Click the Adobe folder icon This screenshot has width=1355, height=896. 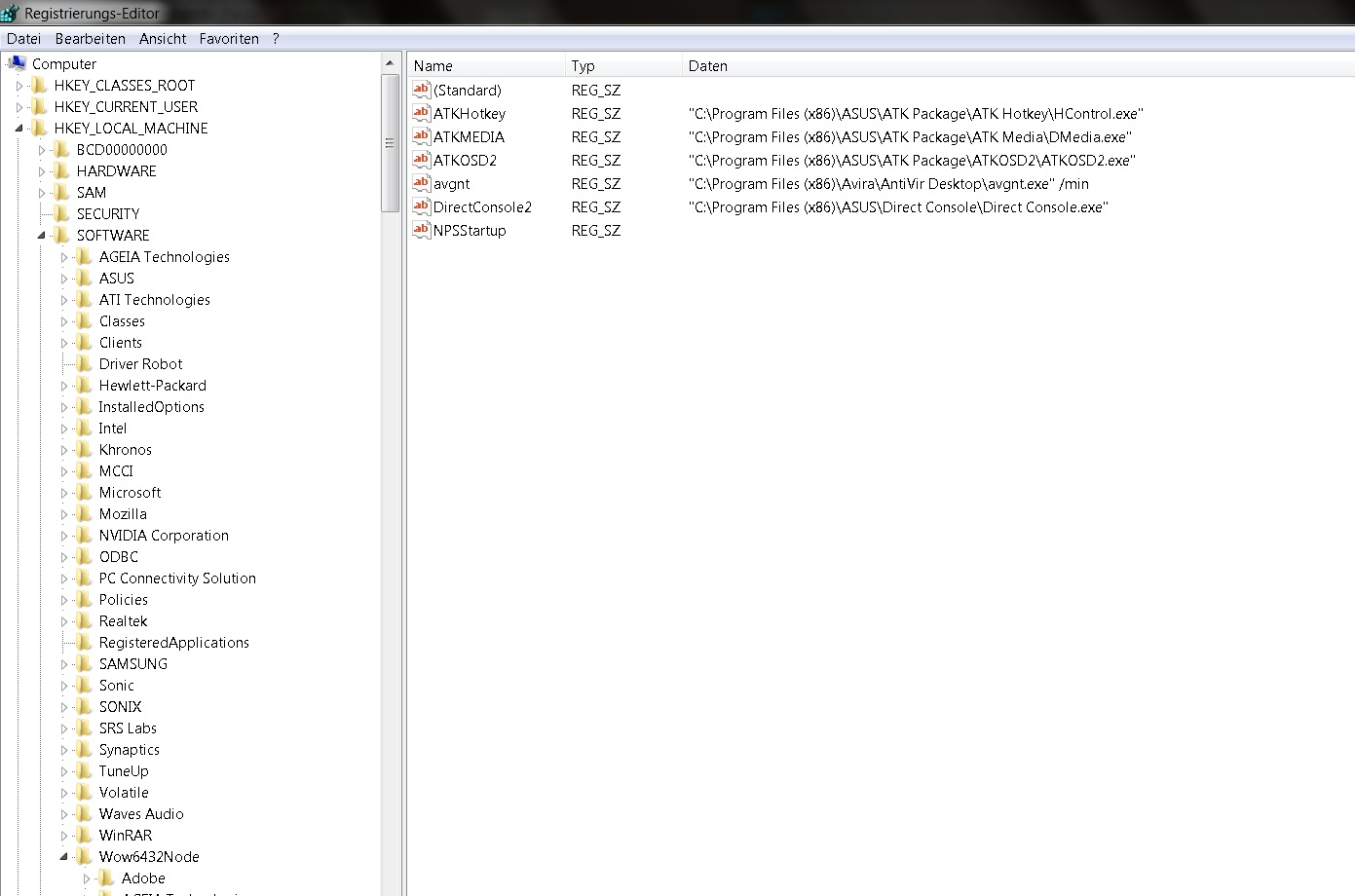pyautogui.click(x=107, y=877)
